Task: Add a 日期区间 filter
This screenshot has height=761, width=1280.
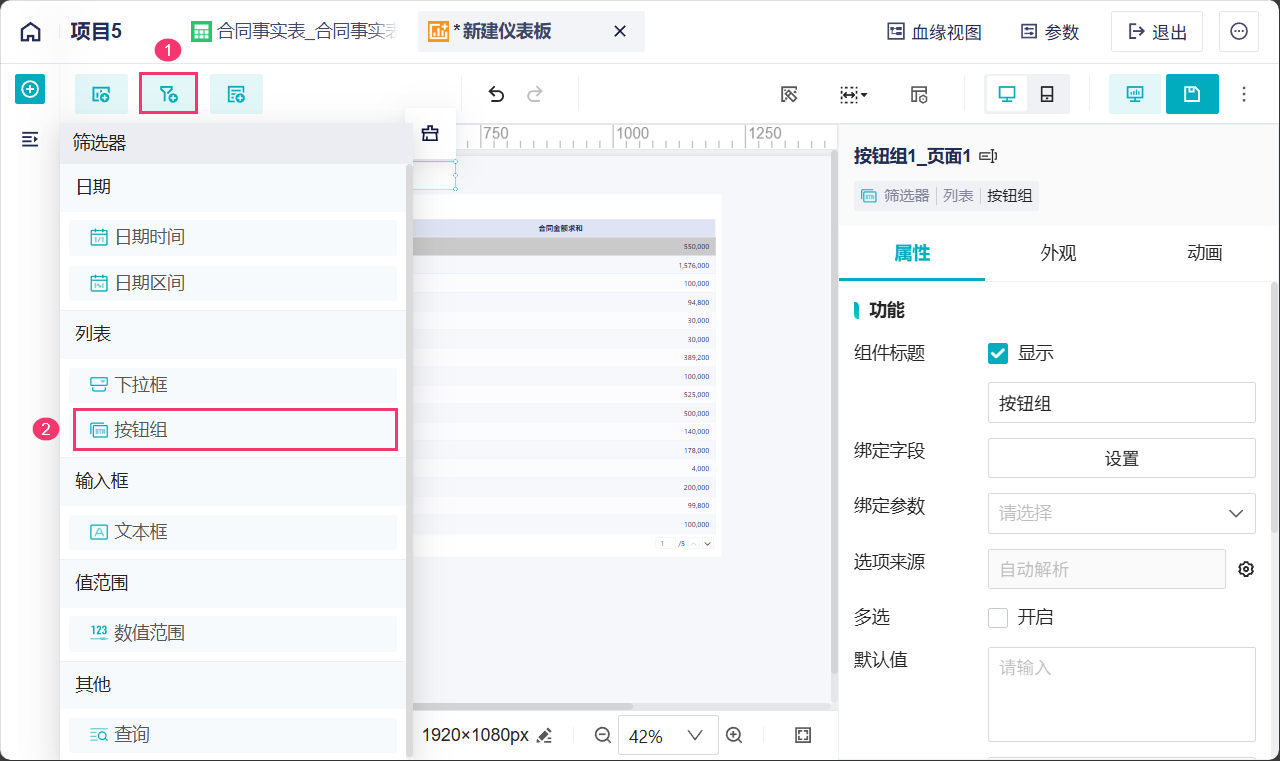Action: (233, 283)
